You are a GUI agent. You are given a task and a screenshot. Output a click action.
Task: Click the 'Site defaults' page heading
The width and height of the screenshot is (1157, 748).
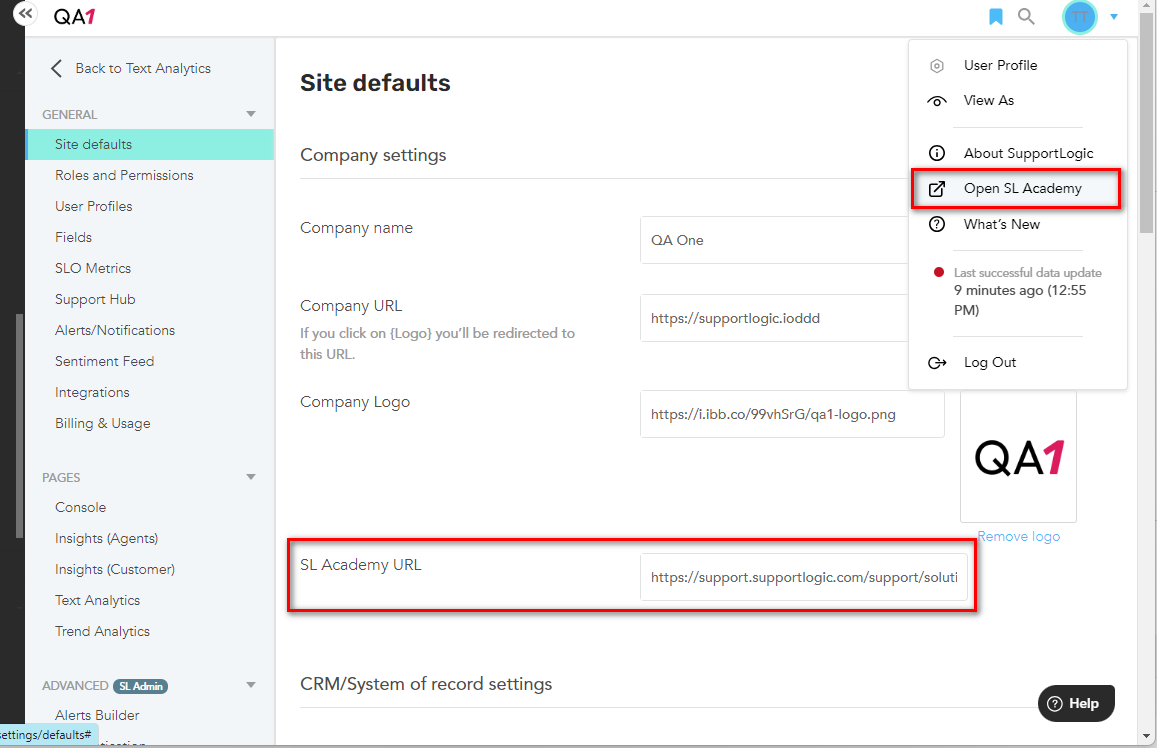pos(375,83)
